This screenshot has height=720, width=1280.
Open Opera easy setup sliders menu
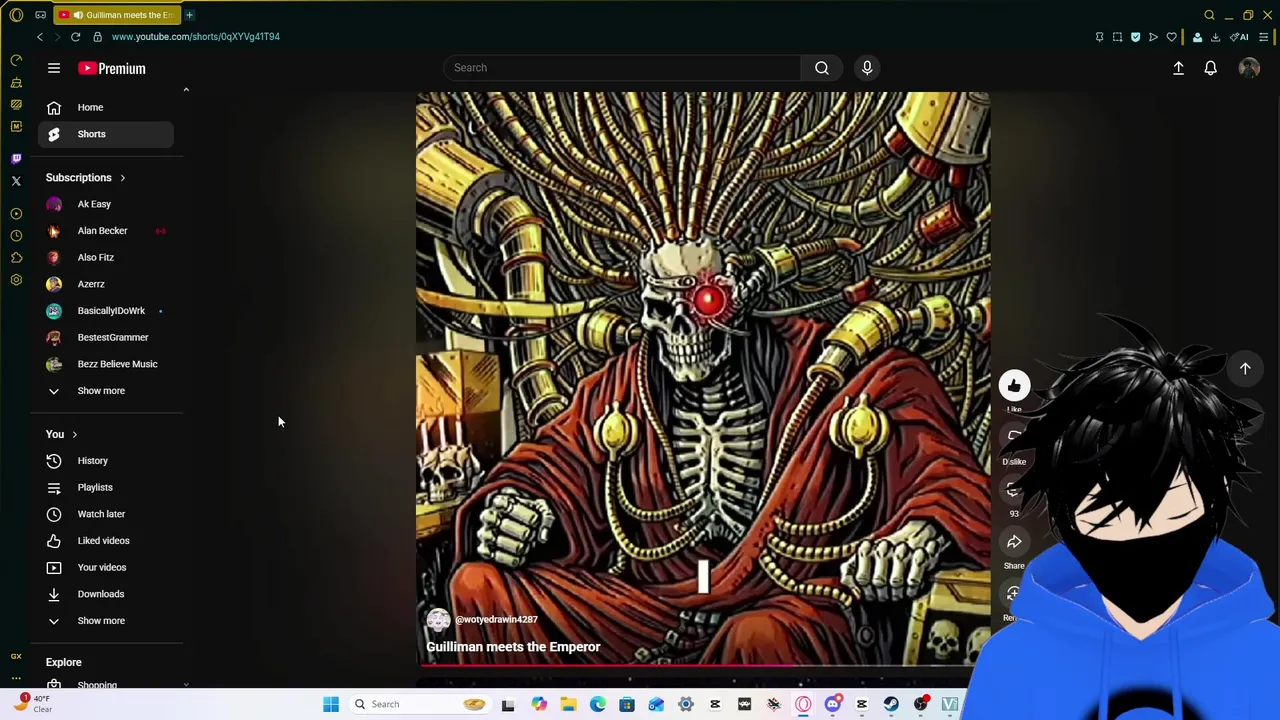click(1264, 37)
